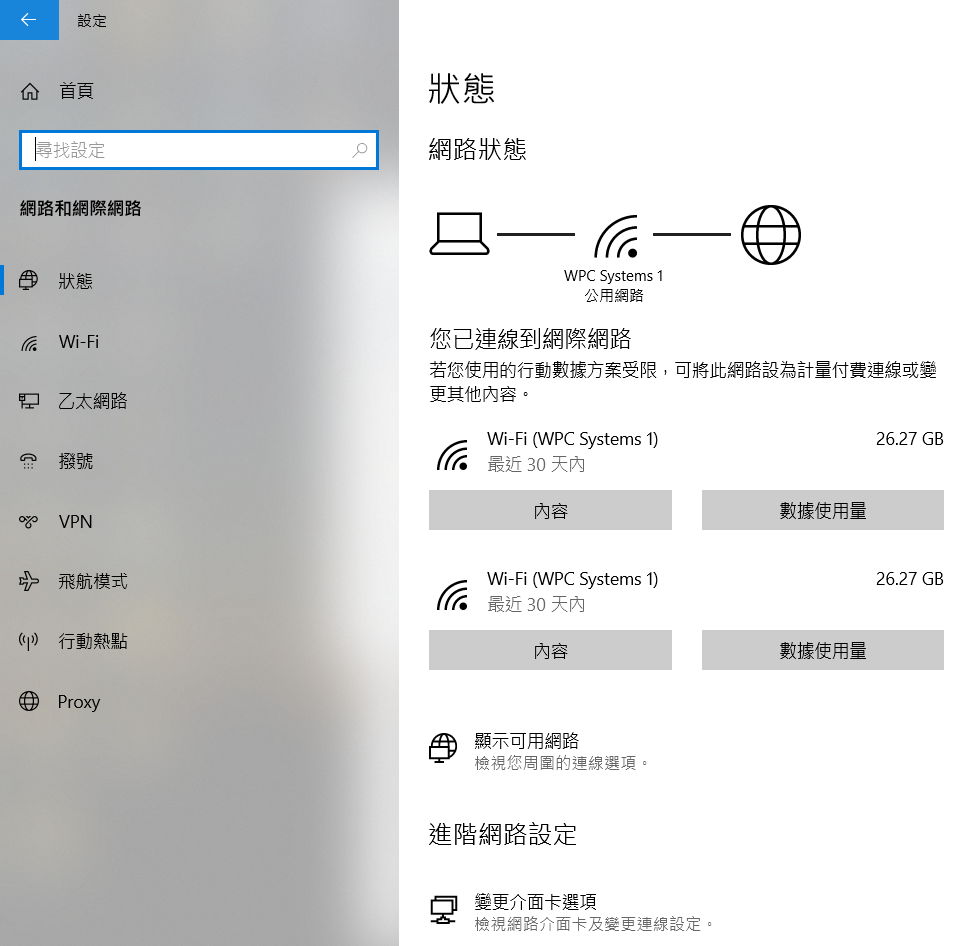Open the VPN sidebar icon
Viewport: 973px width, 946px height.
pyautogui.click(x=29, y=522)
